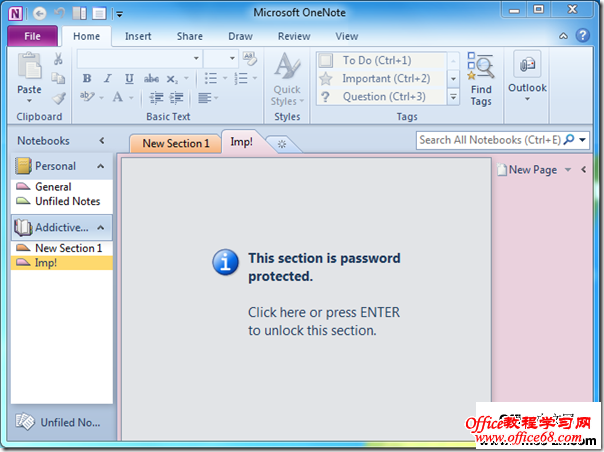
Task: Click the Back arrow in quick access toolbar
Action: coord(40,14)
